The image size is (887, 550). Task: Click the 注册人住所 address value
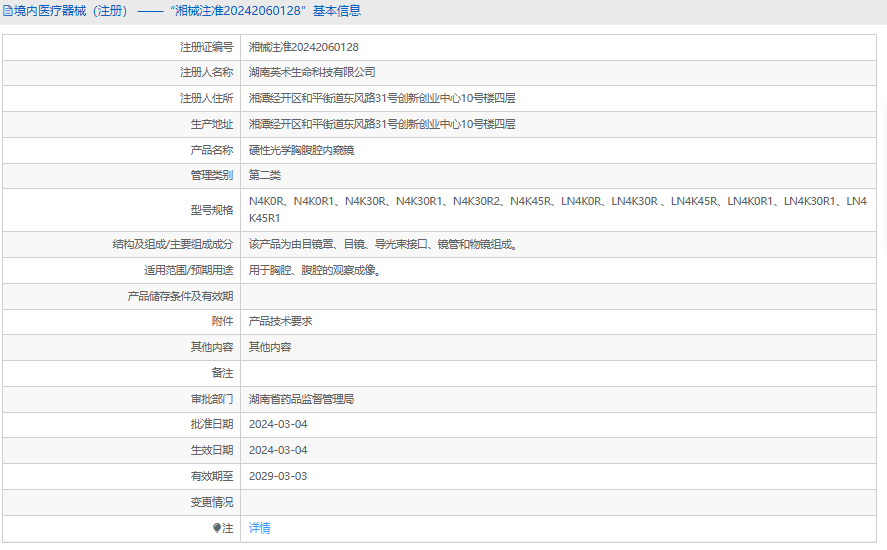point(382,98)
